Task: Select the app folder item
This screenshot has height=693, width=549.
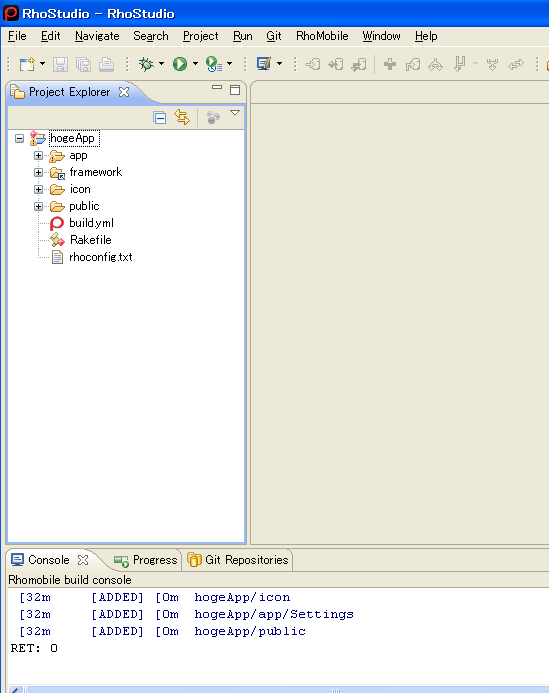Action: 78,156
